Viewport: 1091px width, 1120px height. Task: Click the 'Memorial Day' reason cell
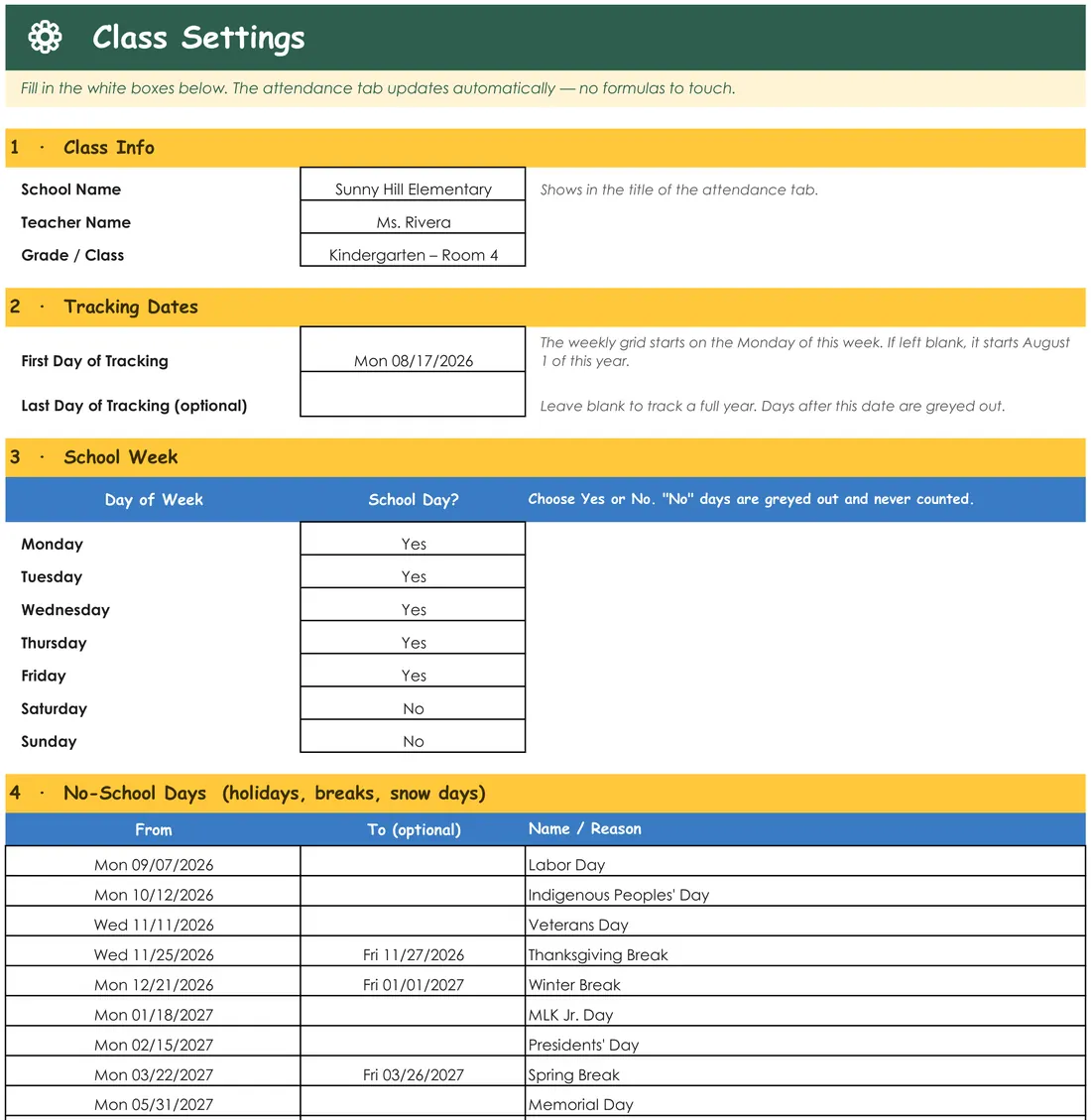[x=805, y=1101]
